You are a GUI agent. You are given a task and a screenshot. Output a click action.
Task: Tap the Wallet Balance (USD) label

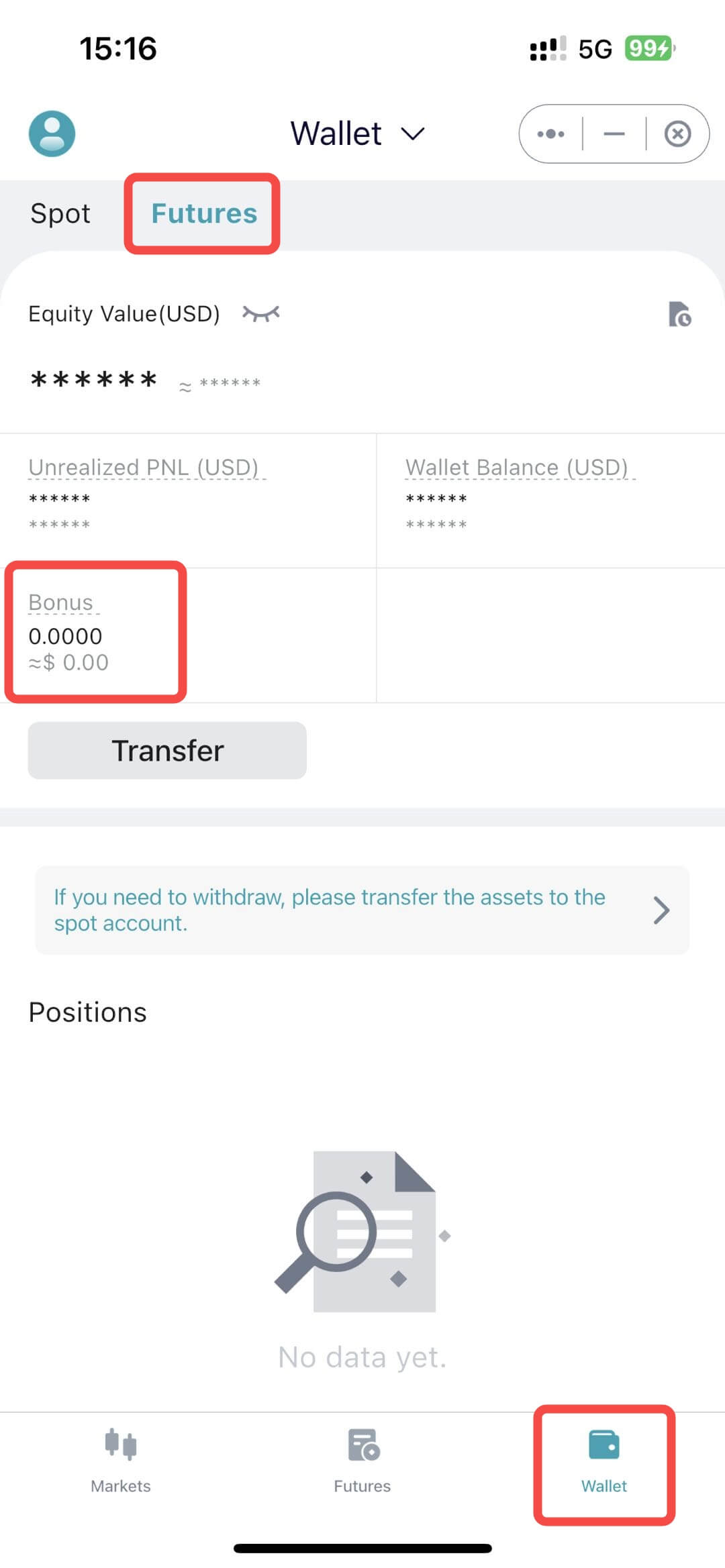point(517,467)
